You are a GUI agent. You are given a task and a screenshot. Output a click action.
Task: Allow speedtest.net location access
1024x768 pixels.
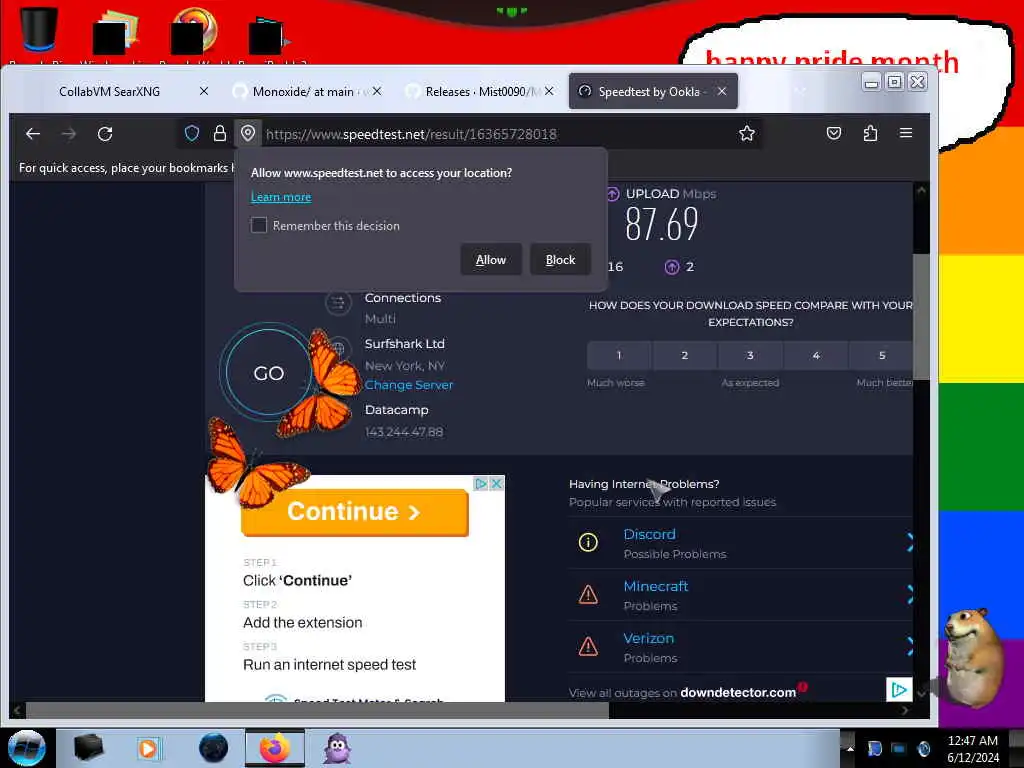490,259
